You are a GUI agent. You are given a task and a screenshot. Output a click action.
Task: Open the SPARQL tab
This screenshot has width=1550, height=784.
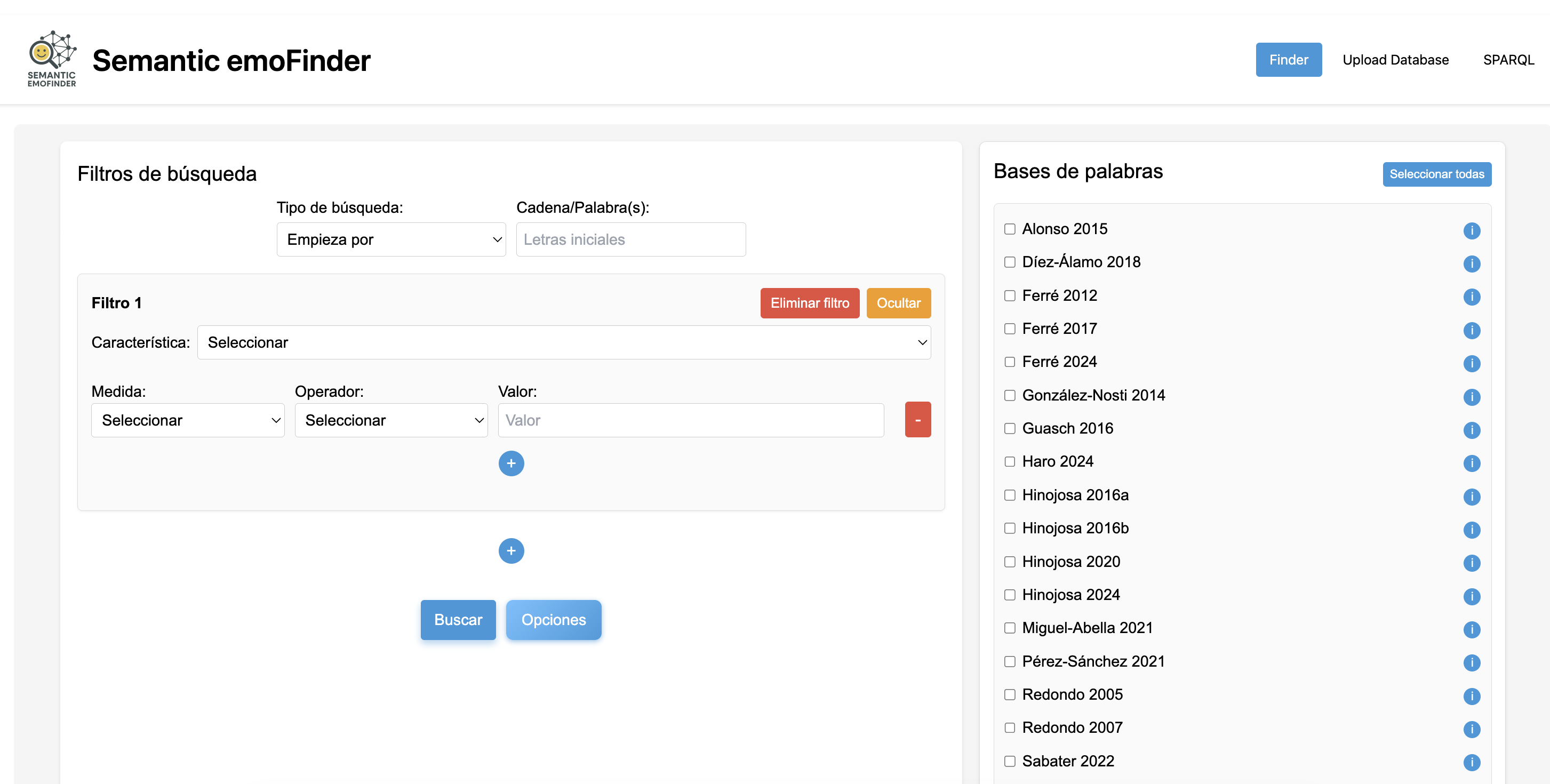click(x=1507, y=60)
